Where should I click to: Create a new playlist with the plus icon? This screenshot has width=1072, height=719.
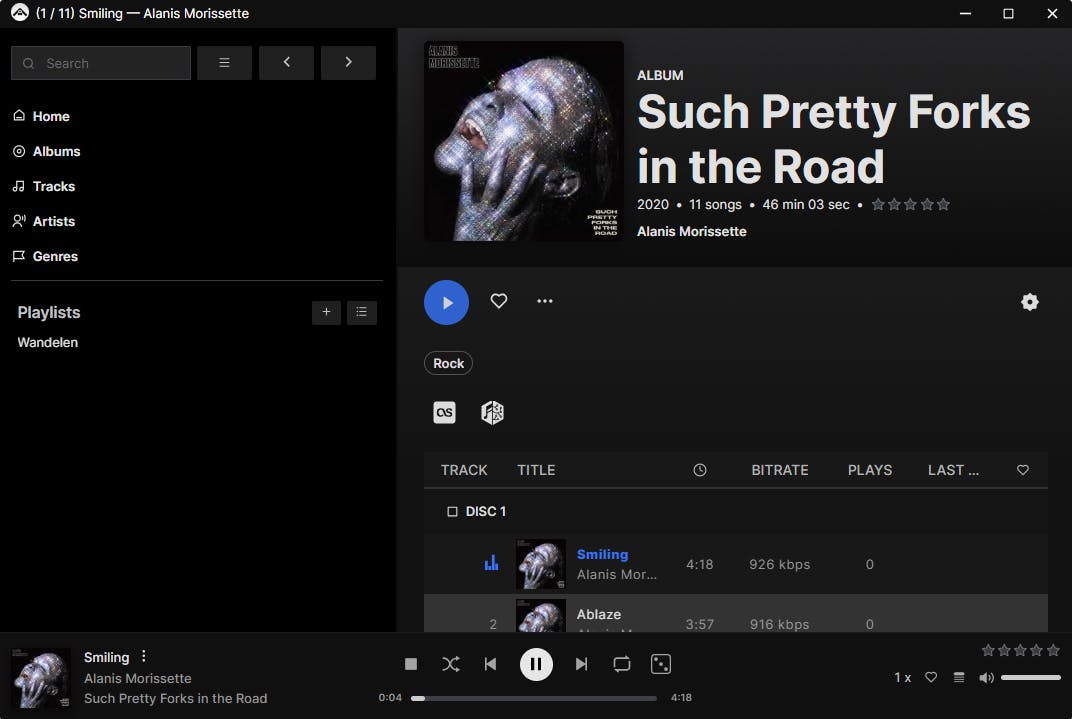[x=326, y=312]
